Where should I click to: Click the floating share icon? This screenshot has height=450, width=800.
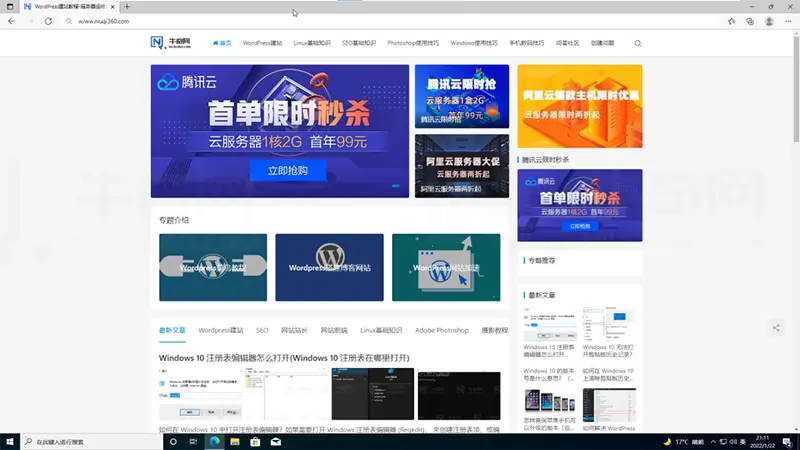pyautogui.click(x=776, y=328)
